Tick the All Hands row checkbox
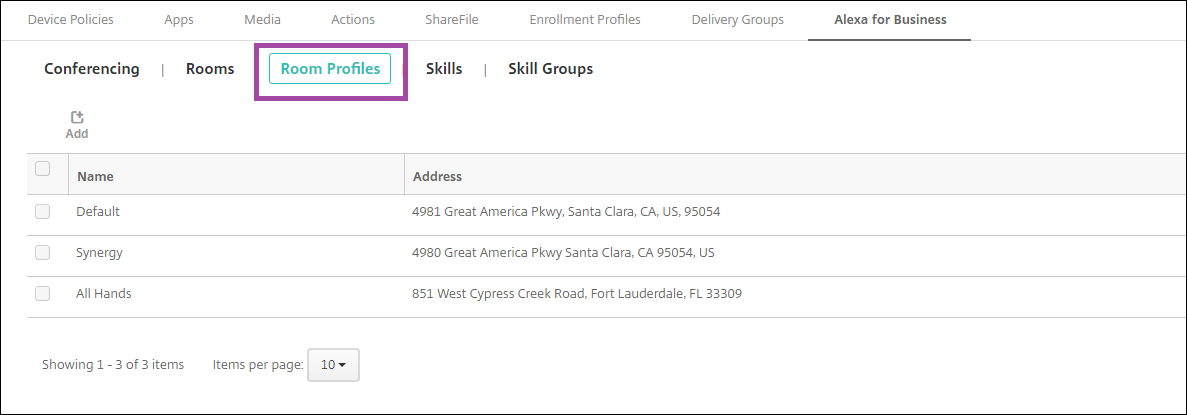The image size is (1187, 415). click(x=43, y=294)
